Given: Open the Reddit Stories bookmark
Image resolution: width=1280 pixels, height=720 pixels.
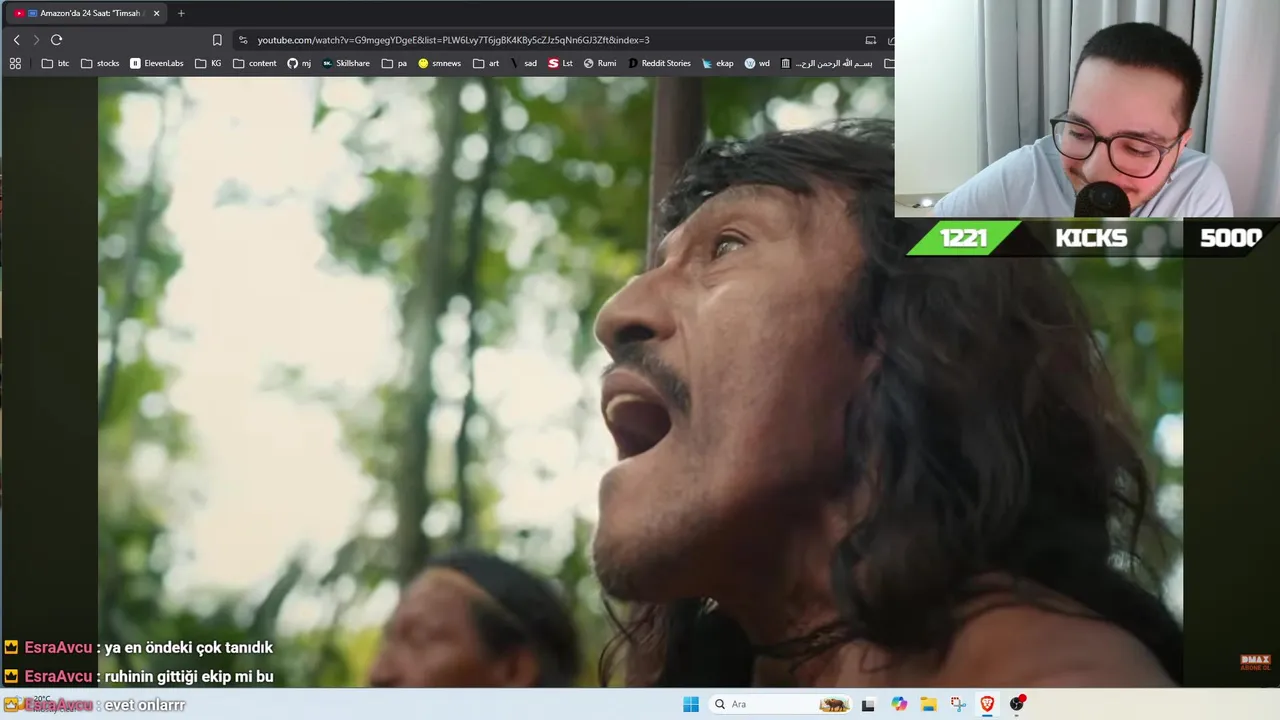Looking at the screenshot, I should point(659,63).
